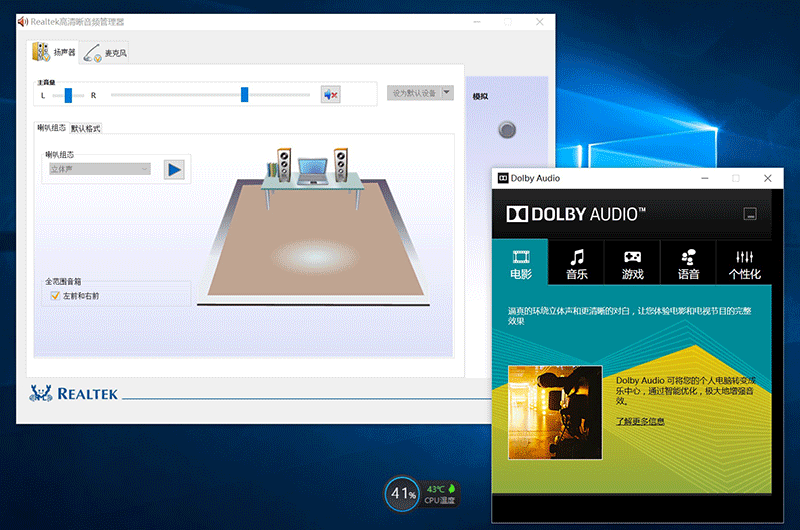This screenshot has height=530, width=800.
Task: Close the Dolby Audio window
Action: coord(767,178)
